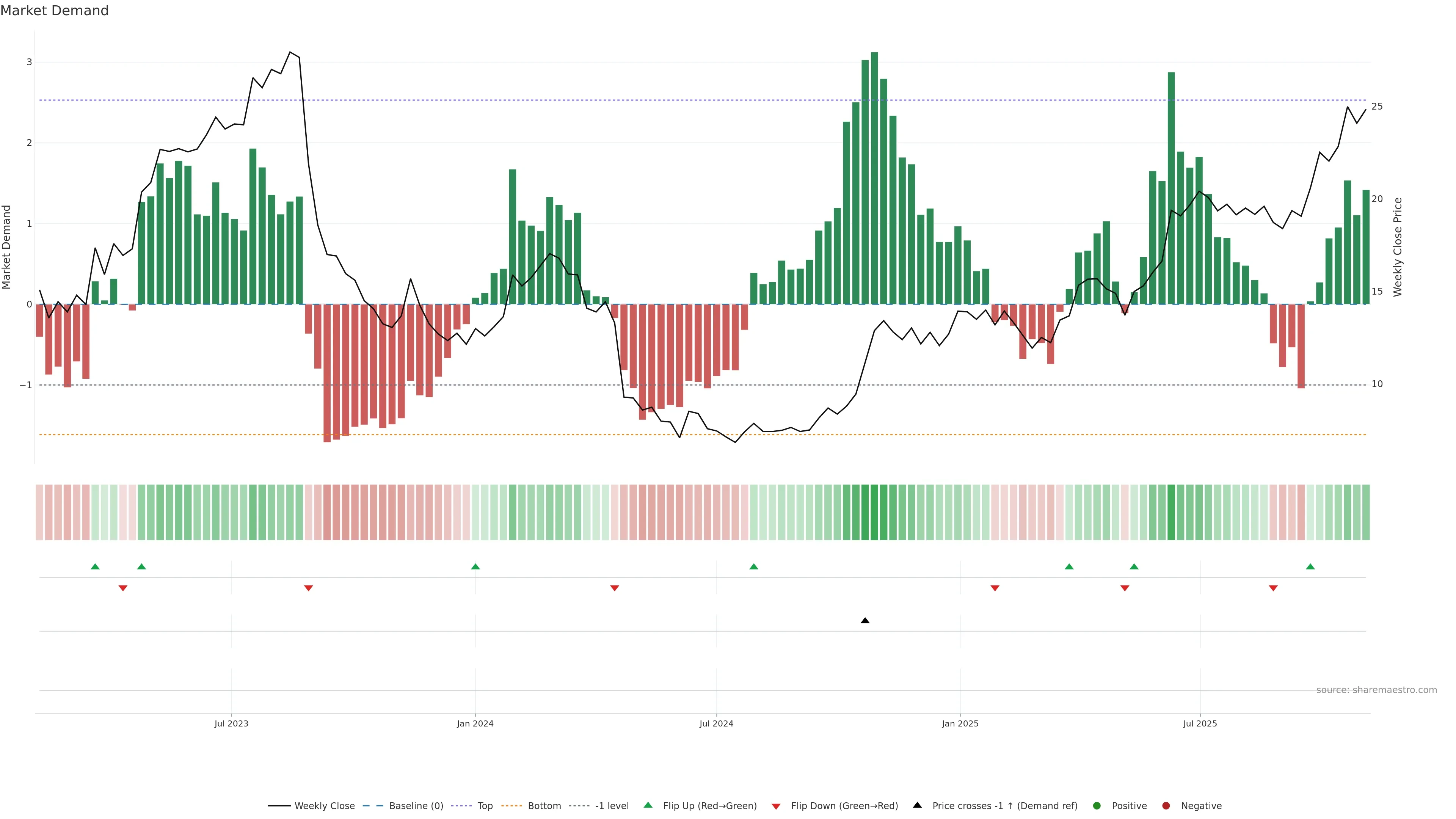Toggle Baseline (0) legend entry
The height and width of the screenshot is (819, 1456).
tap(416, 806)
